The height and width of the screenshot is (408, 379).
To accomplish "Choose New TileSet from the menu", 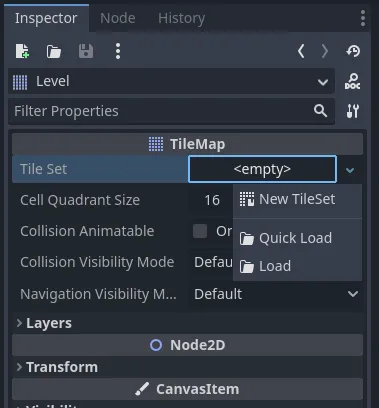I will [x=297, y=199].
